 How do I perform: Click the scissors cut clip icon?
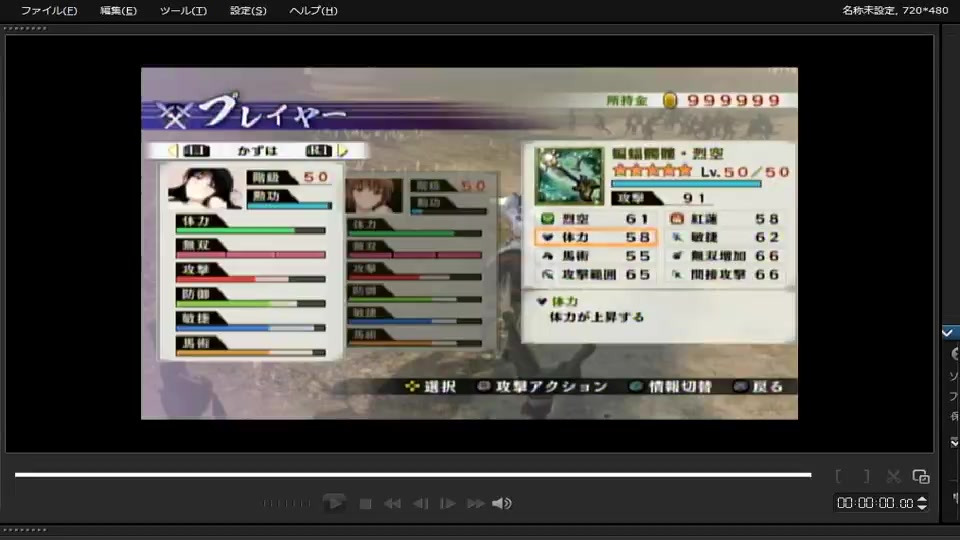[x=893, y=476]
